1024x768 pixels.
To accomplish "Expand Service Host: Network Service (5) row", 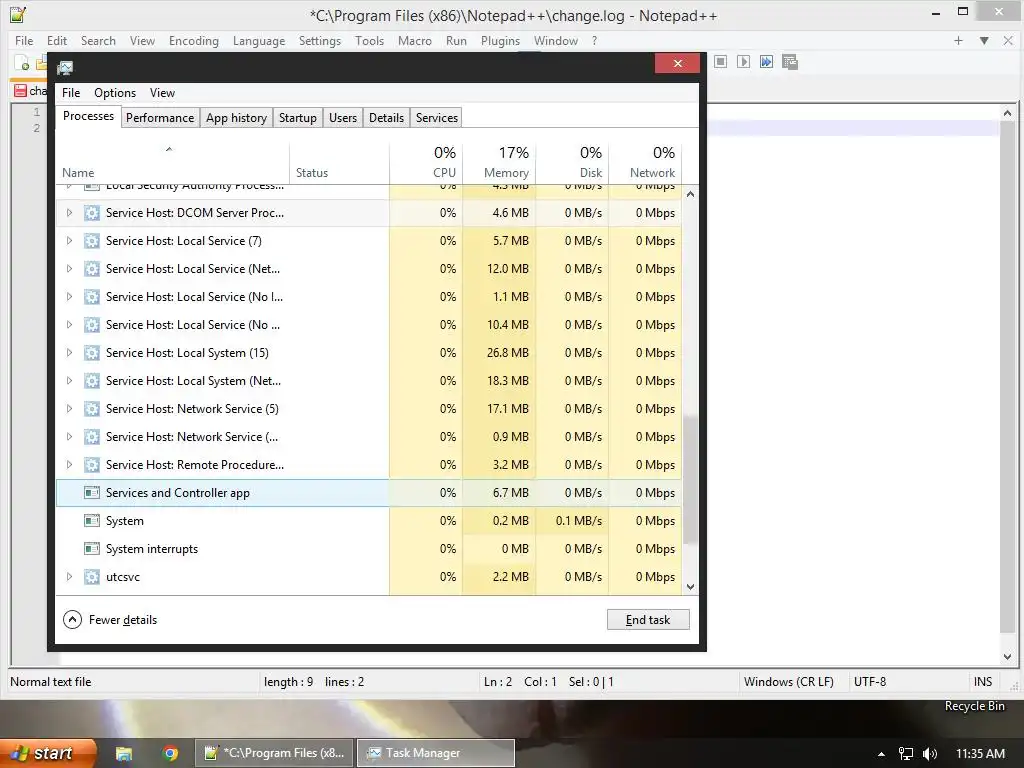I will tap(69, 409).
